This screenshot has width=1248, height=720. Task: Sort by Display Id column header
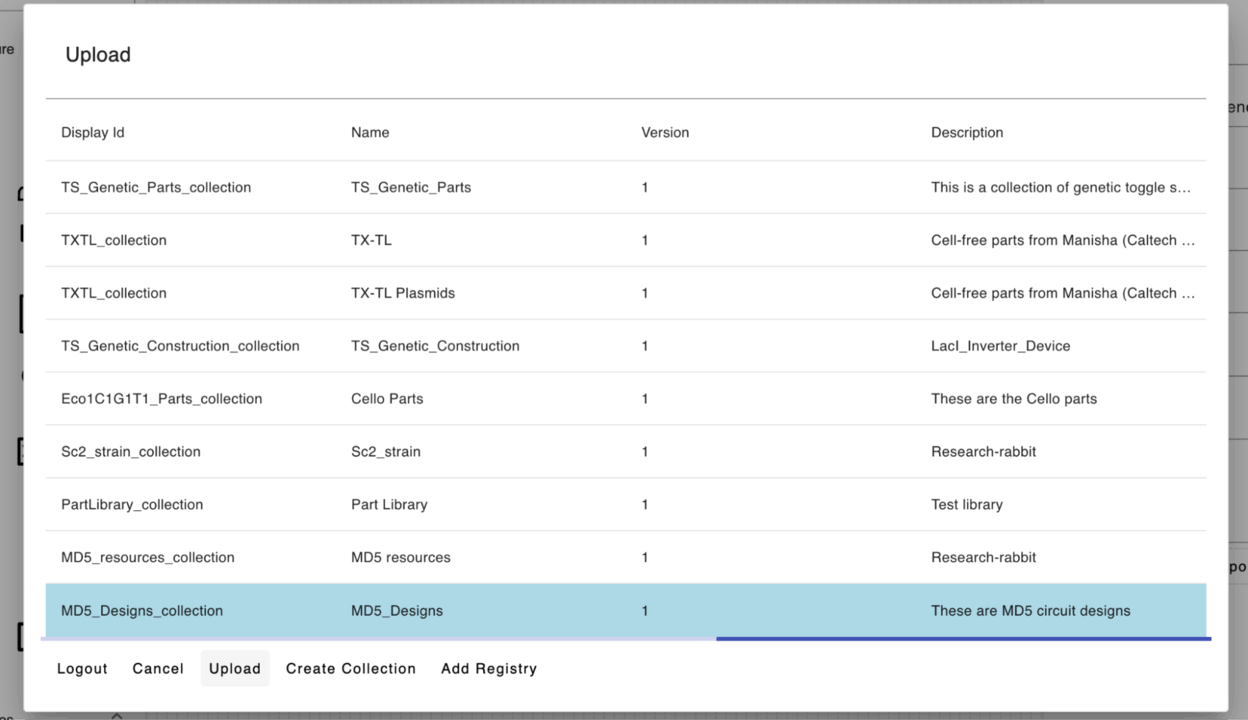[93, 132]
